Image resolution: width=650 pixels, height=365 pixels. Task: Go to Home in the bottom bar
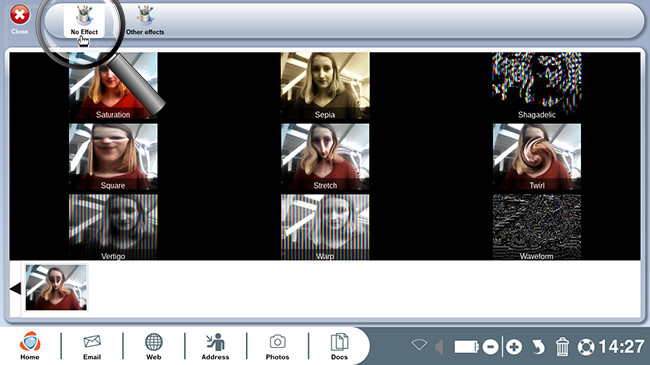[x=30, y=346]
